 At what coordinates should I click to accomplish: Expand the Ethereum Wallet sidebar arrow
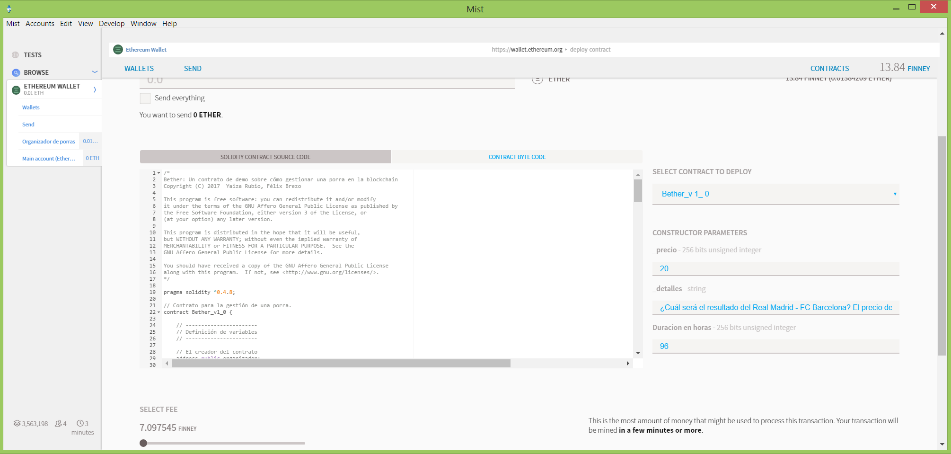click(x=95, y=90)
